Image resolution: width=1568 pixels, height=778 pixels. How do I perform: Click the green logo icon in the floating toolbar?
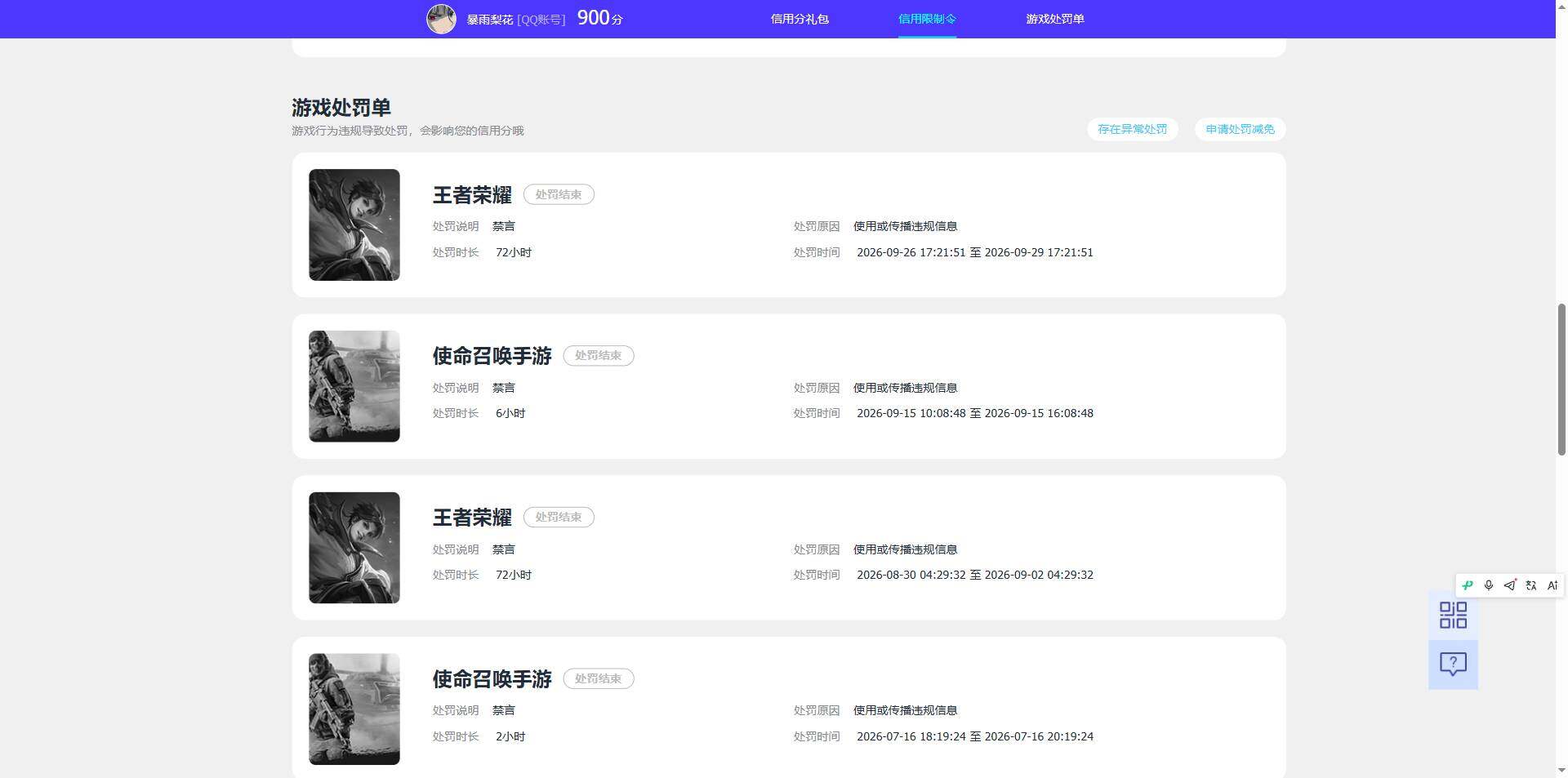[x=1468, y=585]
